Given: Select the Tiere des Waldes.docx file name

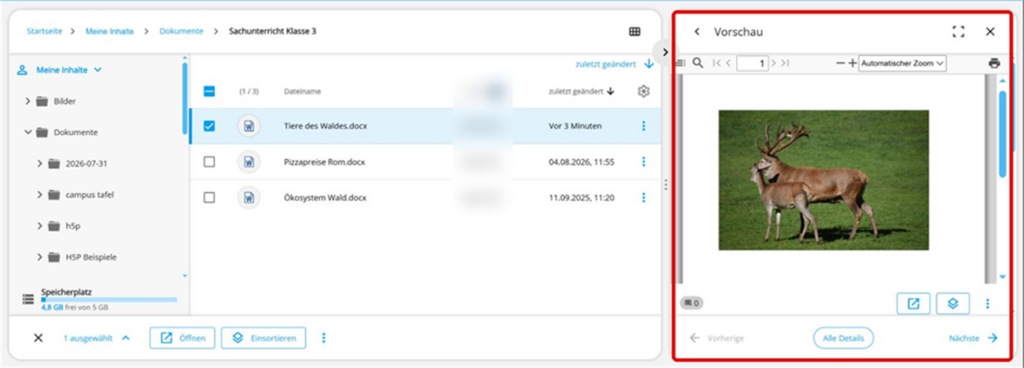Looking at the screenshot, I should click(x=325, y=126).
